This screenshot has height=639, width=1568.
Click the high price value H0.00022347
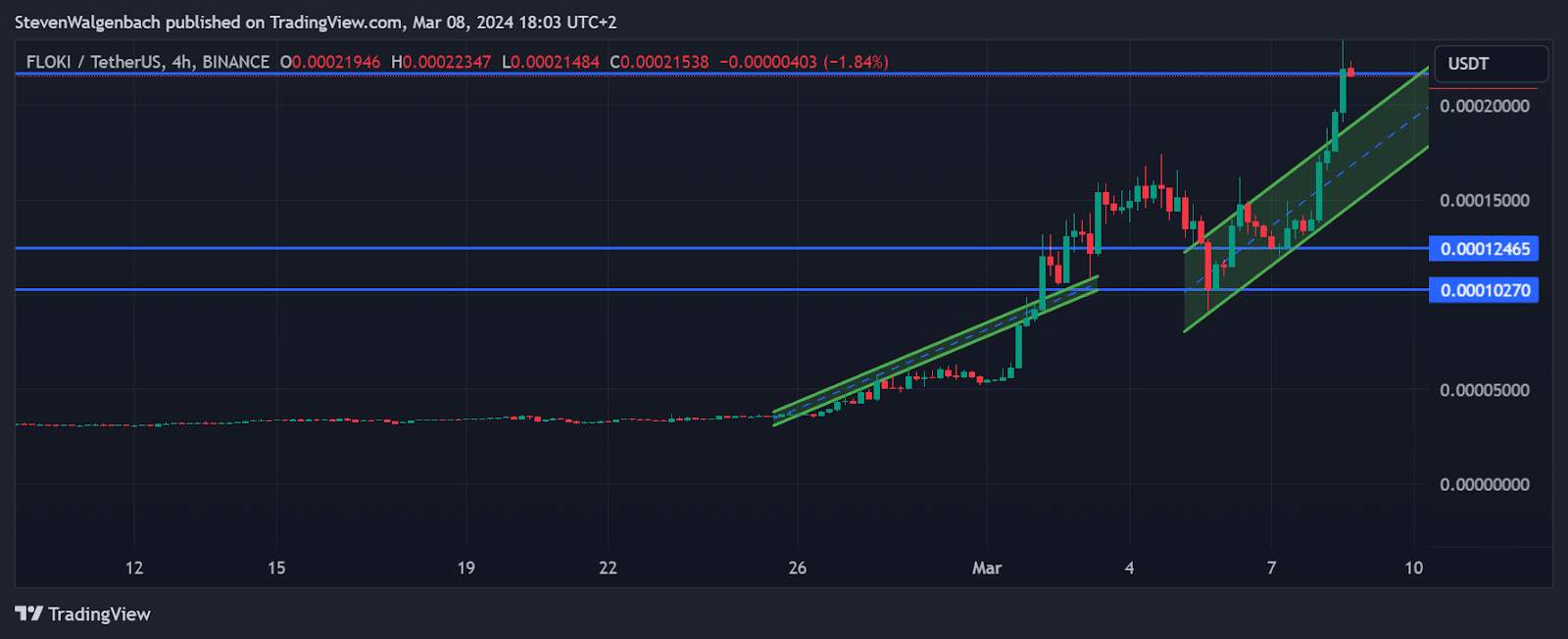441,62
